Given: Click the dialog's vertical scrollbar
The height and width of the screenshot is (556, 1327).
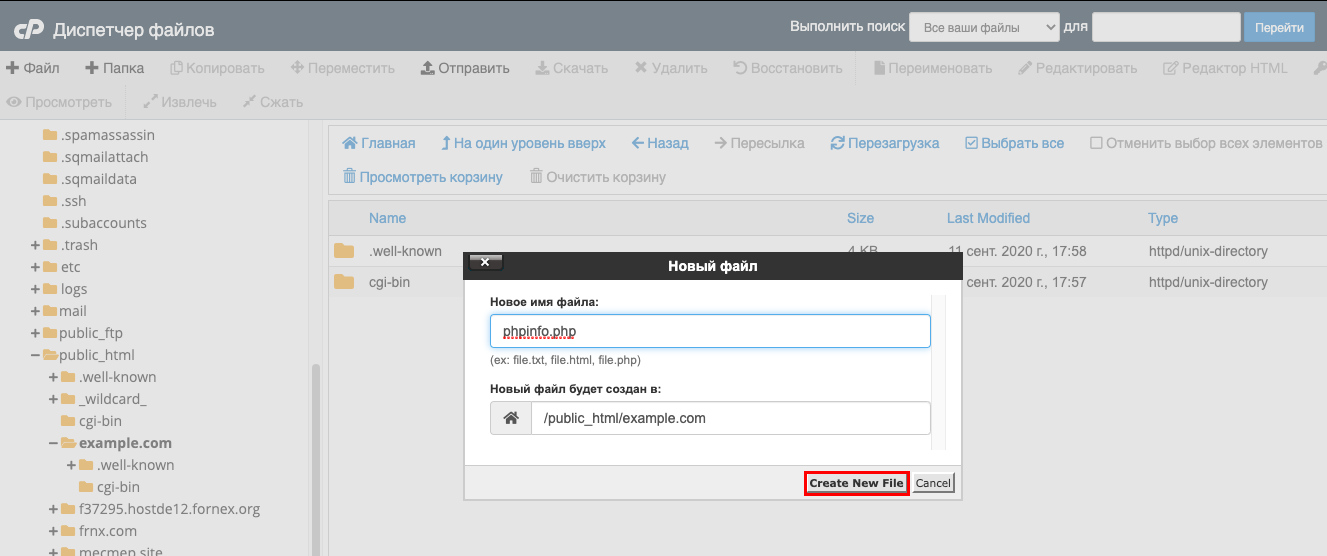Looking at the screenshot, I should (939, 372).
